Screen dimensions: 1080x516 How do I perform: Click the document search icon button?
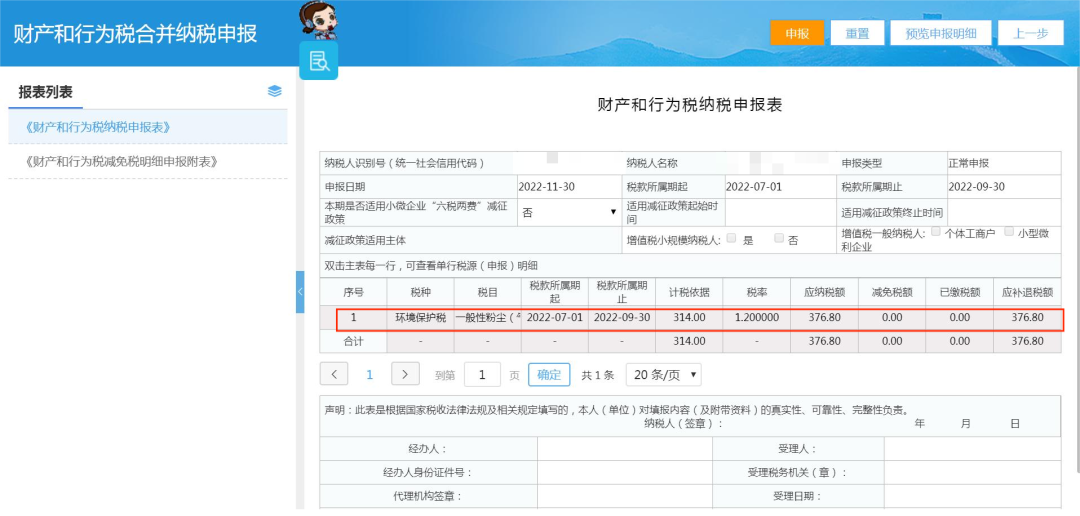[318, 61]
